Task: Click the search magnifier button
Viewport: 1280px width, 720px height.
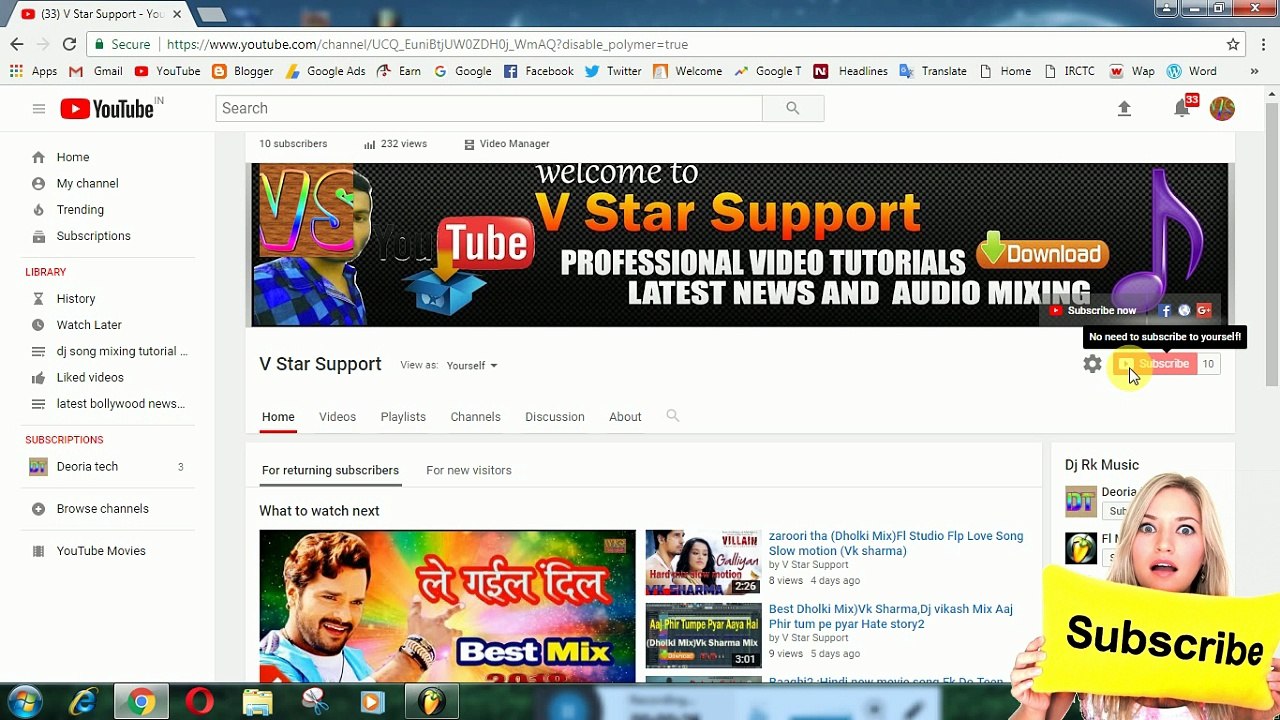Action: tap(793, 108)
